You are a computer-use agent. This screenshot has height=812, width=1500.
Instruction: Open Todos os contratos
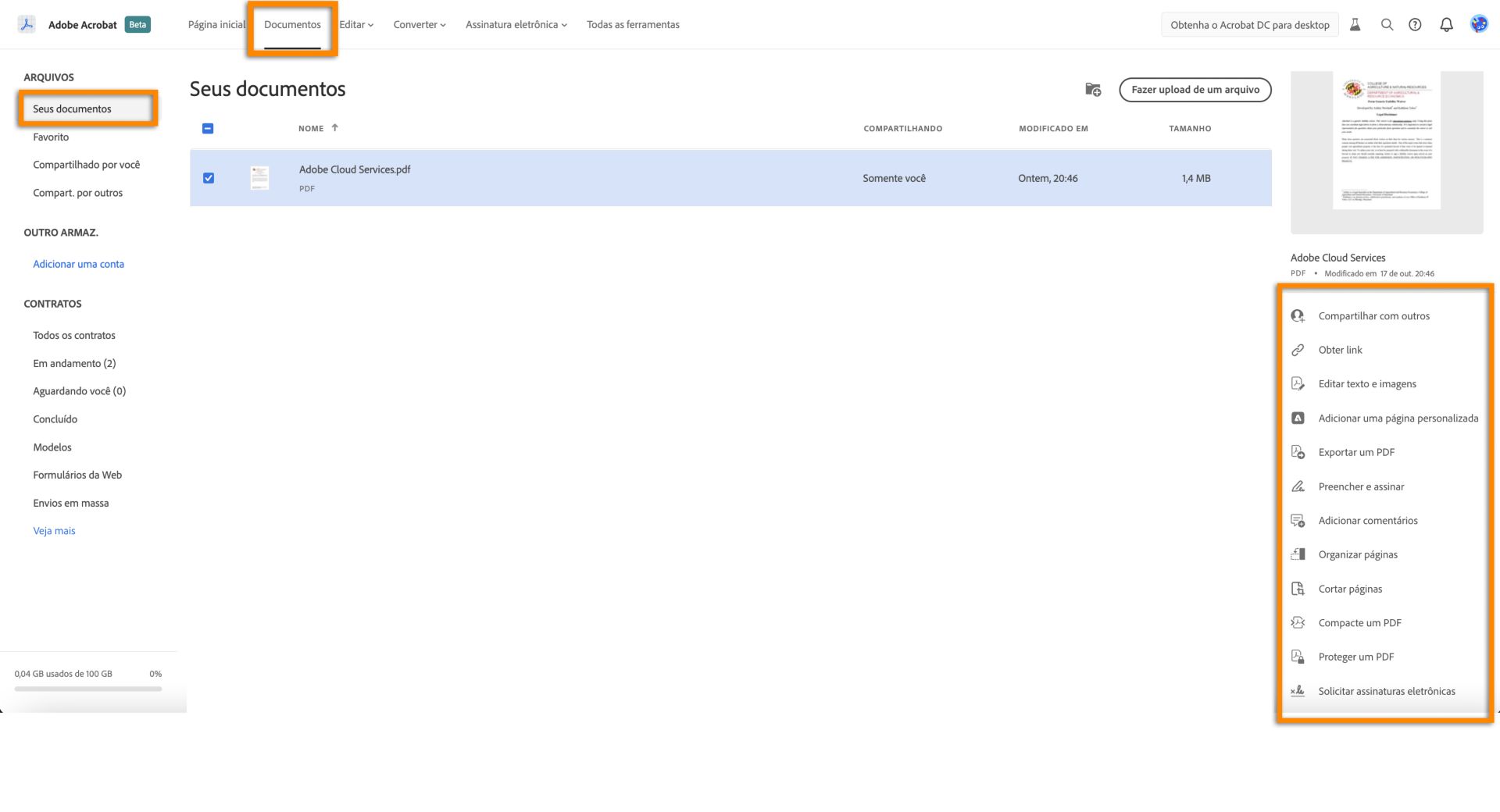pyautogui.click(x=74, y=335)
